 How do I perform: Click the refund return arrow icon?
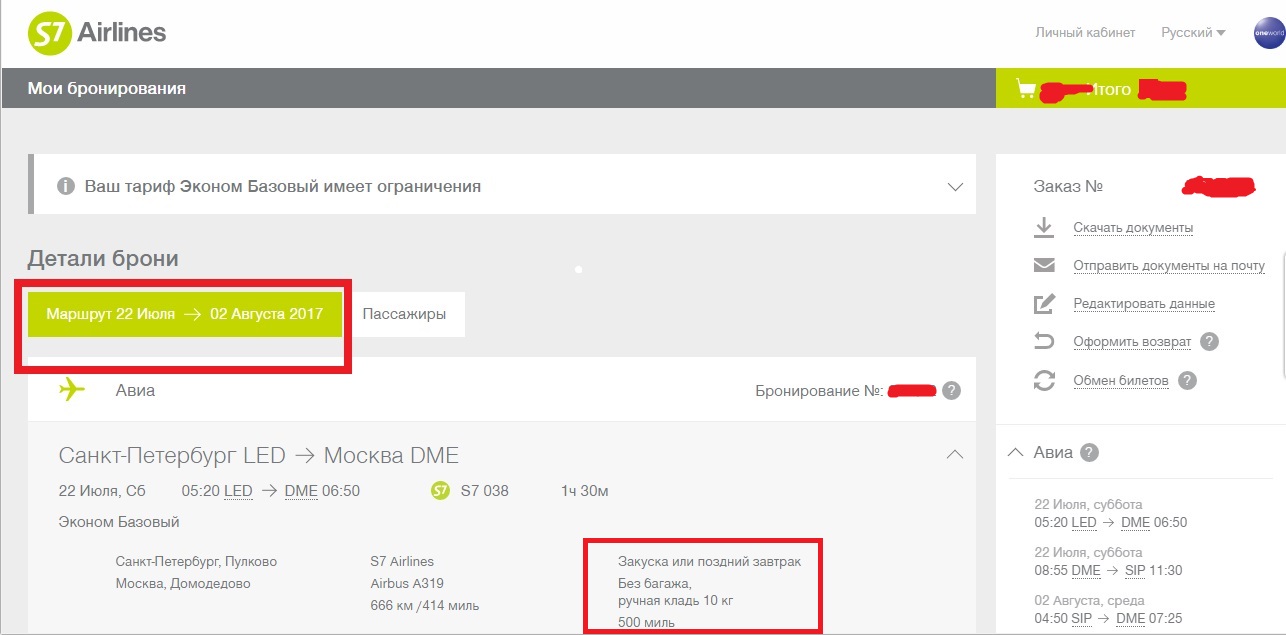tap(1044, 342)
